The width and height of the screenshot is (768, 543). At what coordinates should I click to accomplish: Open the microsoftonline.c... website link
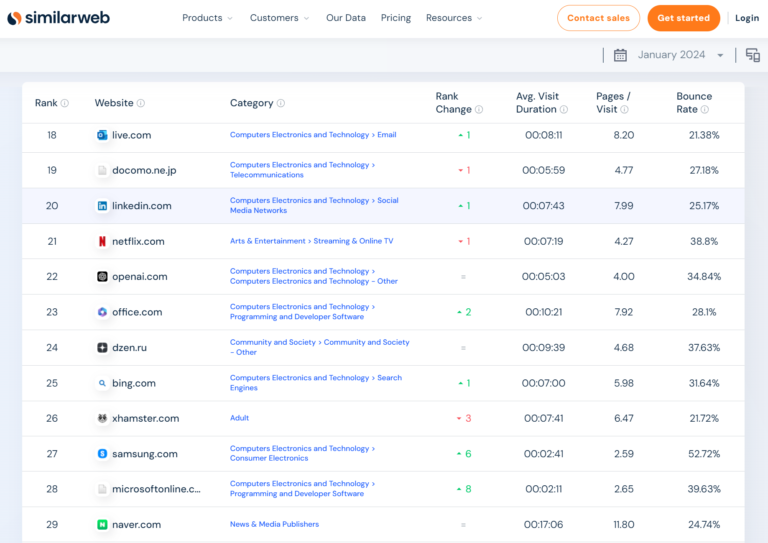click(x=156, y=489)
